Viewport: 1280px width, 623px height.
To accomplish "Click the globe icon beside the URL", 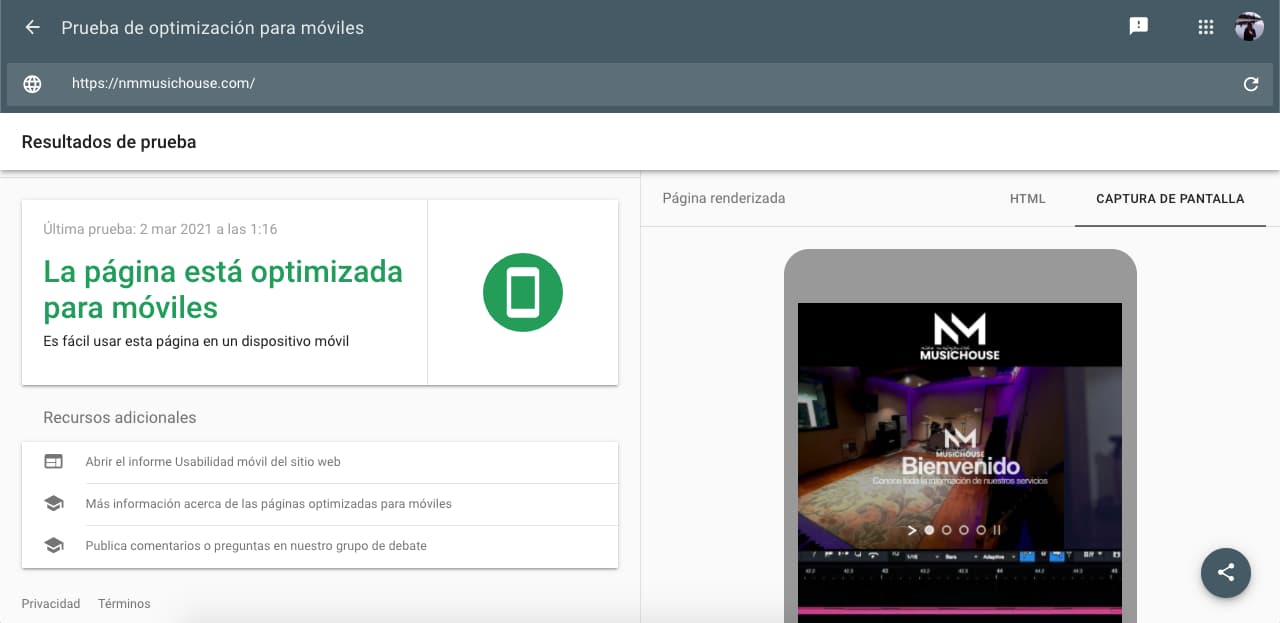I will click(x=32, y=84).
